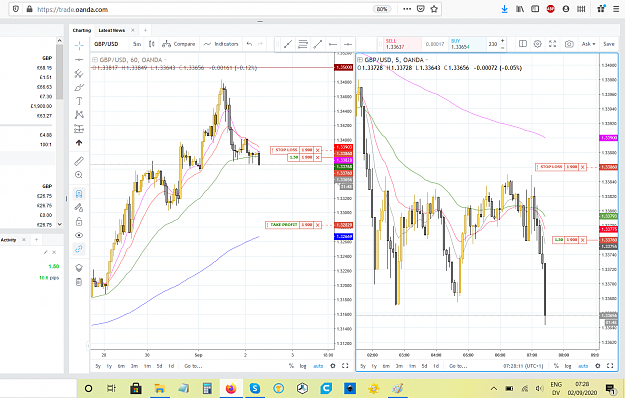The height and width of the screenshot is (398, 625).
Task: Switch to the Activity tab
Action: click(x=9, y=240)
